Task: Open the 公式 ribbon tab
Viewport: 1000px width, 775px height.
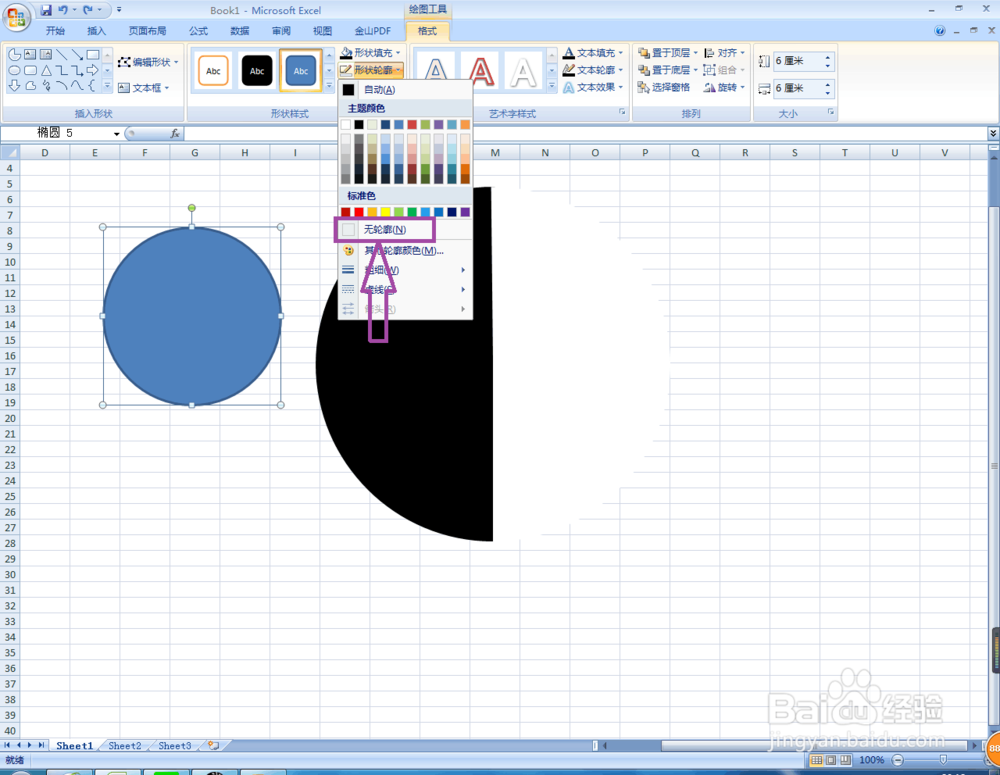Action: coord(198,31)
